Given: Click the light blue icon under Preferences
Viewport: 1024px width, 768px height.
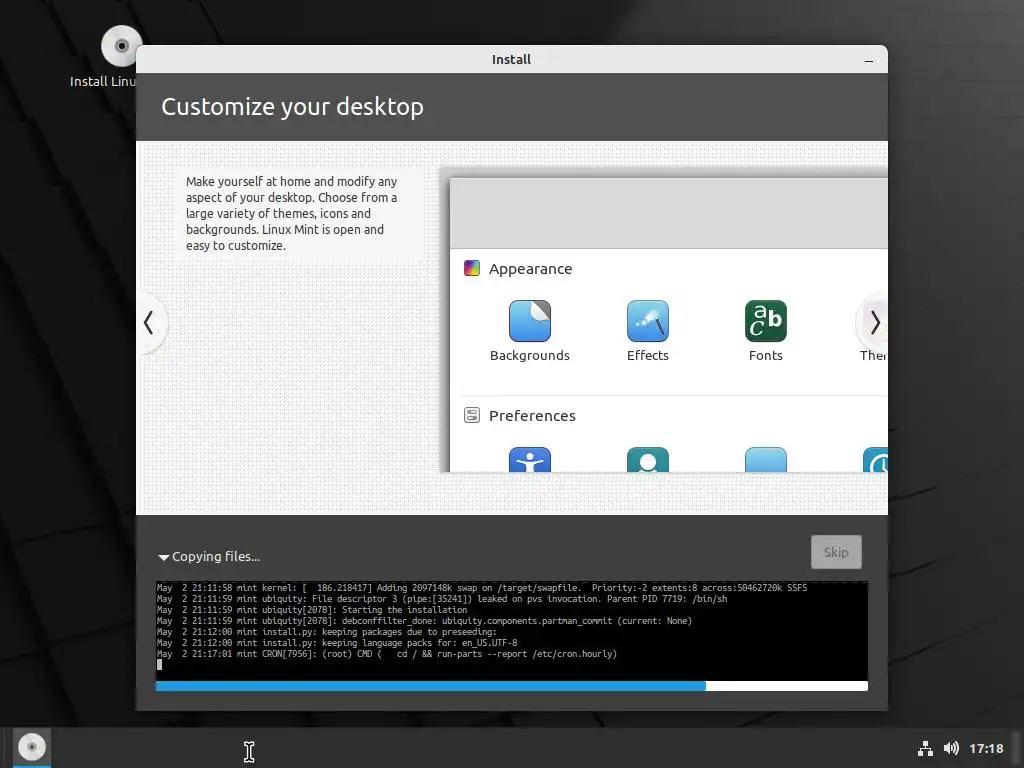Looking at the screenshot, I should click(x=765, y=460).
